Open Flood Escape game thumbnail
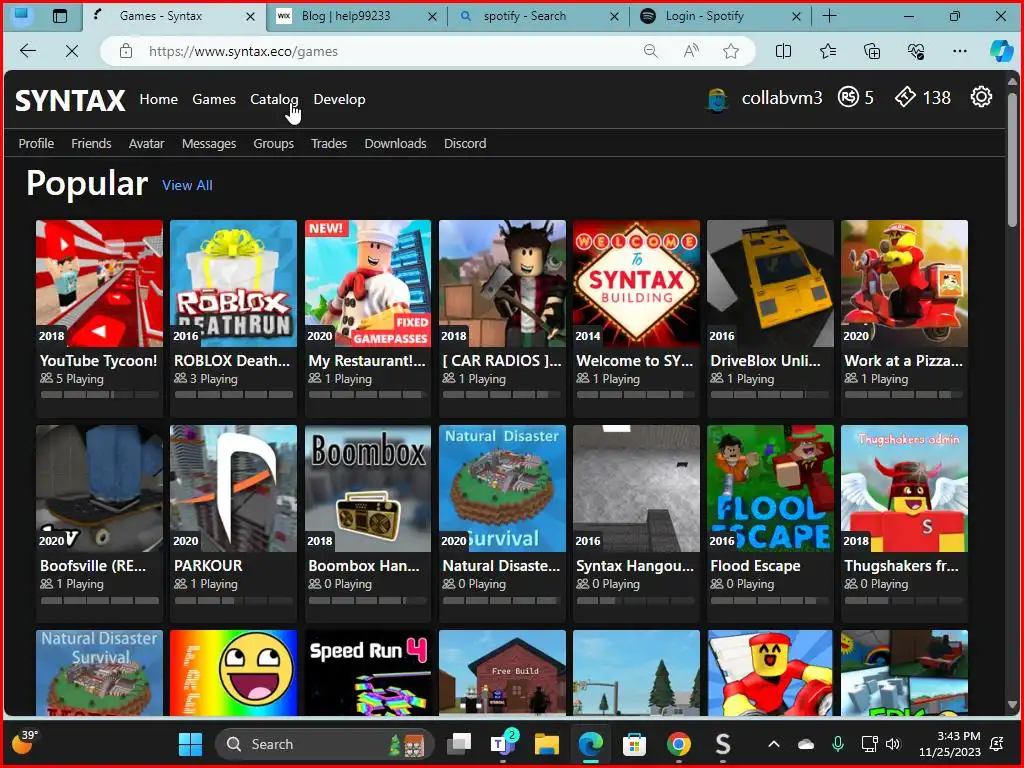This screenshot has height=768, width=1024. point(770,488)
